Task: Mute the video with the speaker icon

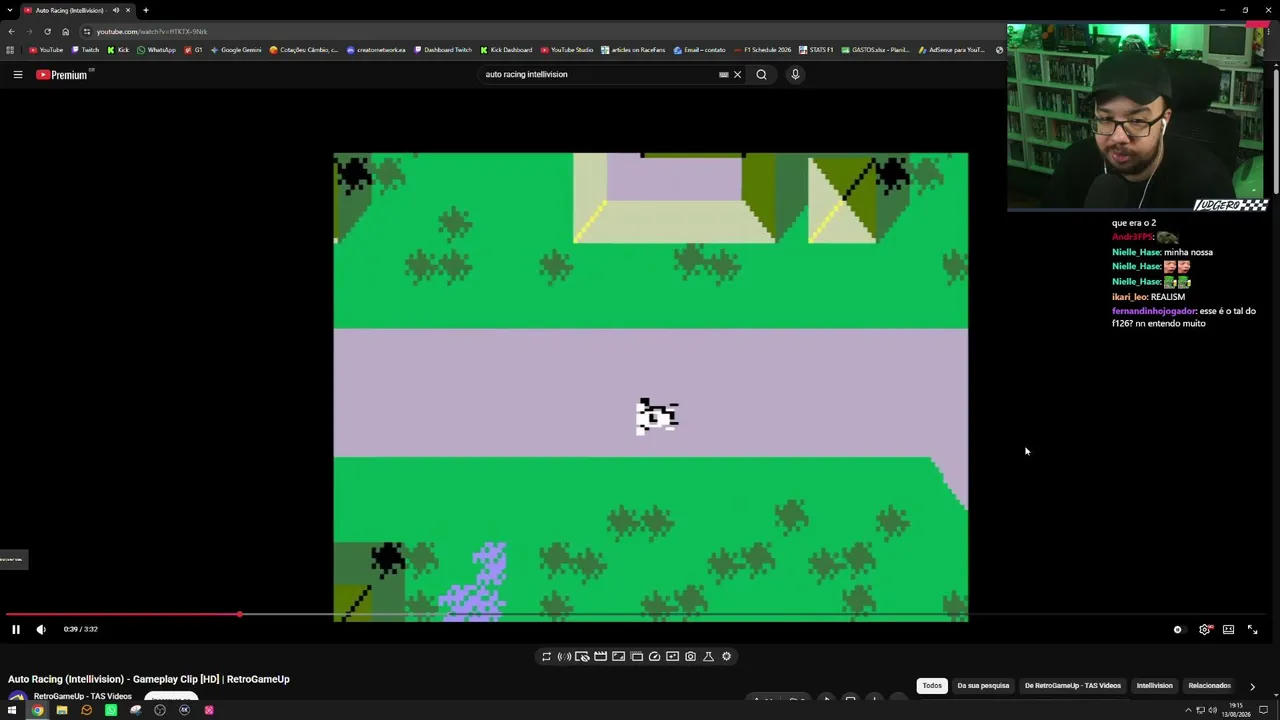Action: (41, 629)
